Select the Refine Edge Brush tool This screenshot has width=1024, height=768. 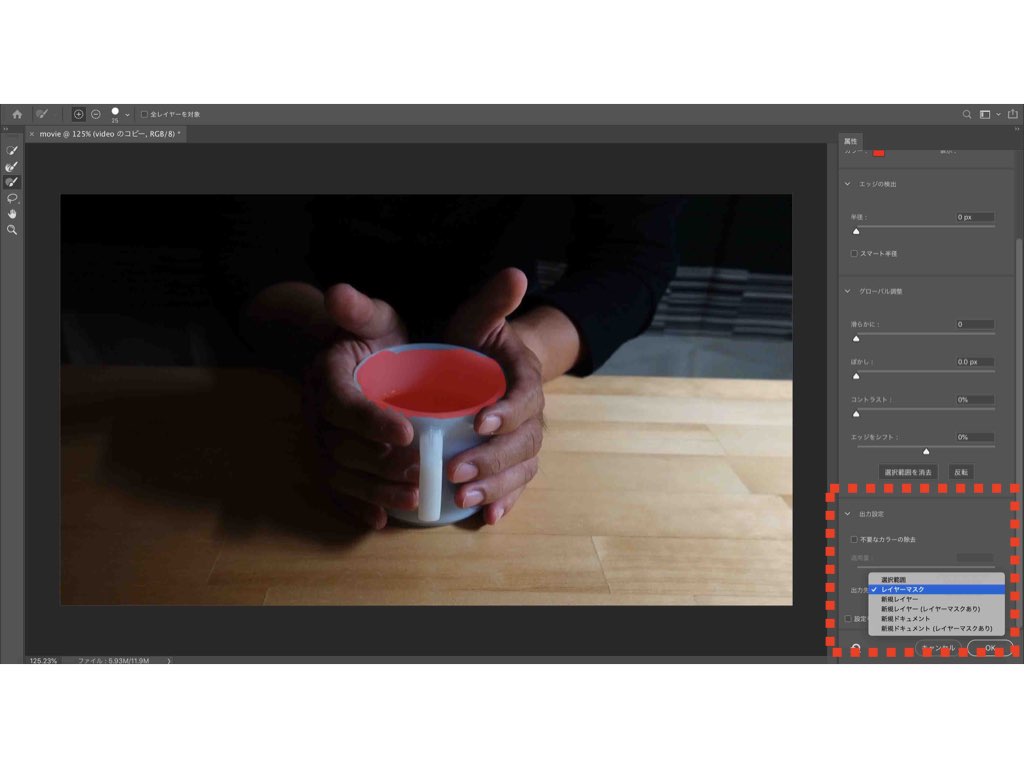tap(12, 167)
